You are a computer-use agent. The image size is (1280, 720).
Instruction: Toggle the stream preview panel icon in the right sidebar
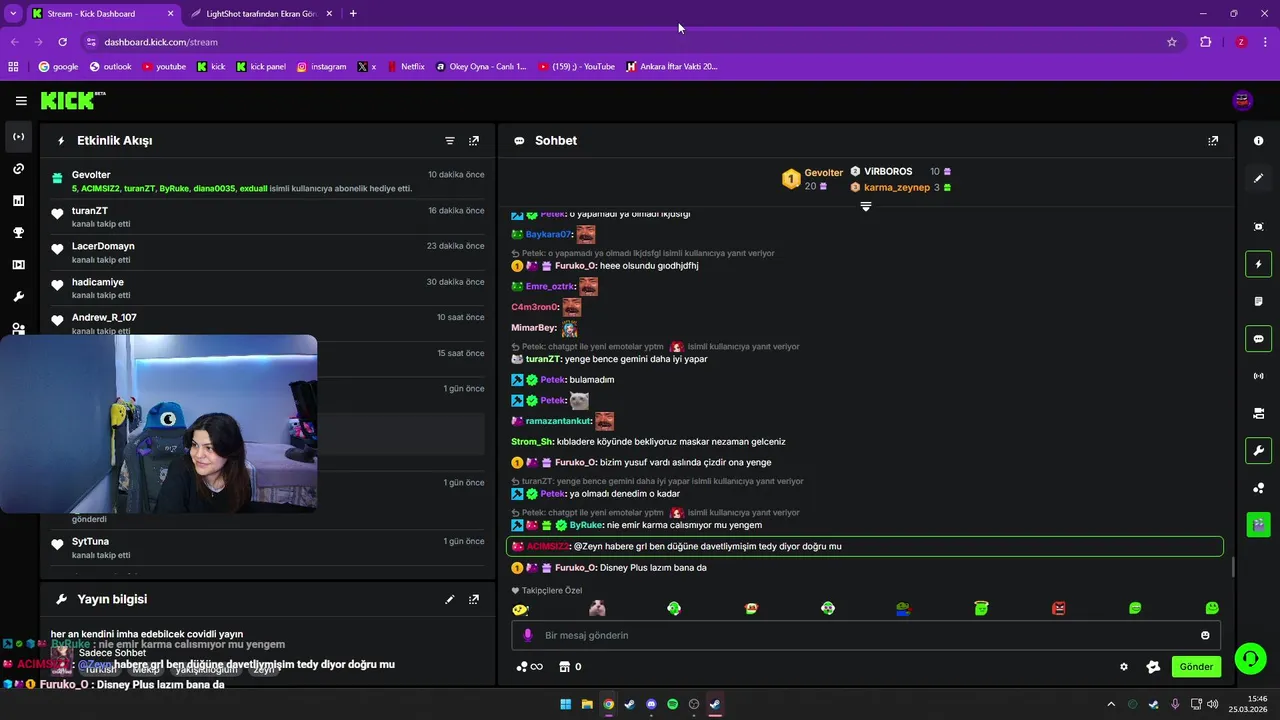pyautogui.click(x=1258, y=227)
